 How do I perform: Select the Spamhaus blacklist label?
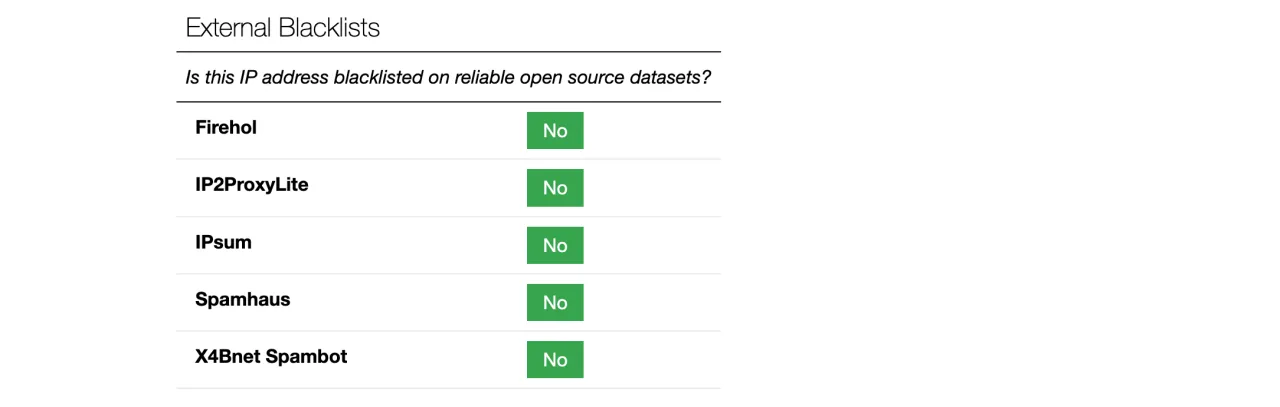(243, 299)
